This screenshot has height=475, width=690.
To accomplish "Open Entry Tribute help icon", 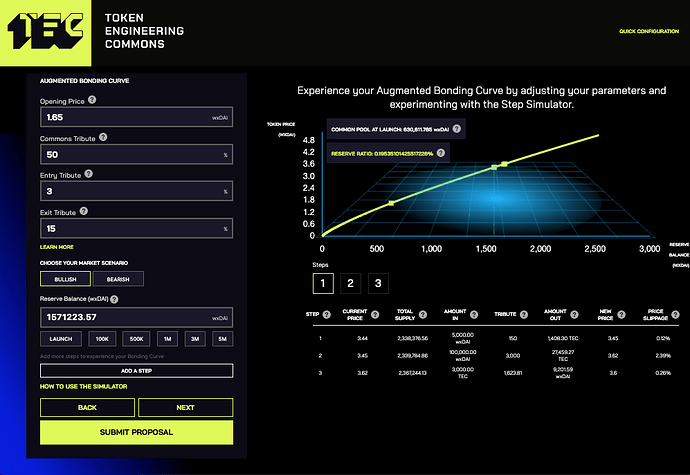I will coord(88,174).
